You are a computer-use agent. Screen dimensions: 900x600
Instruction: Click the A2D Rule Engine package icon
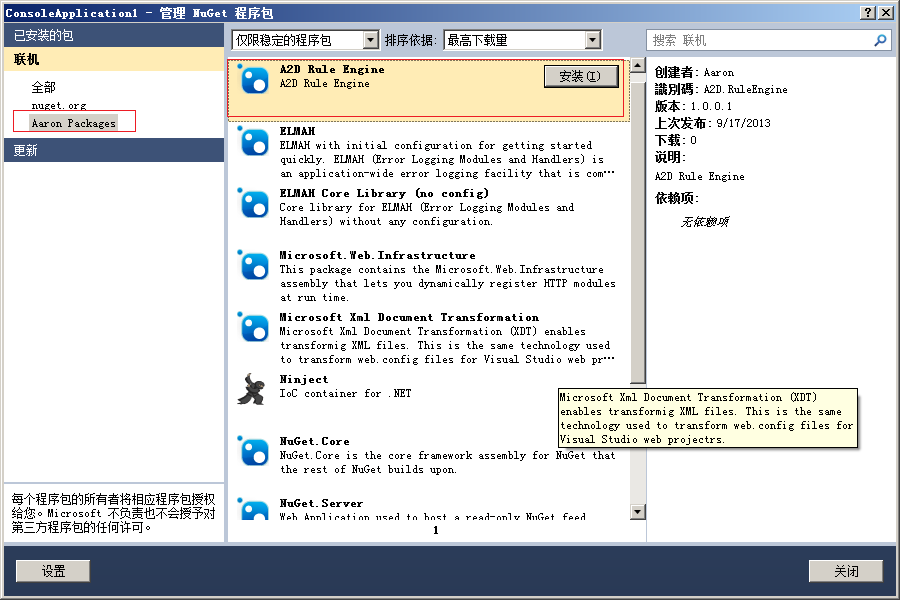[254, 80]
